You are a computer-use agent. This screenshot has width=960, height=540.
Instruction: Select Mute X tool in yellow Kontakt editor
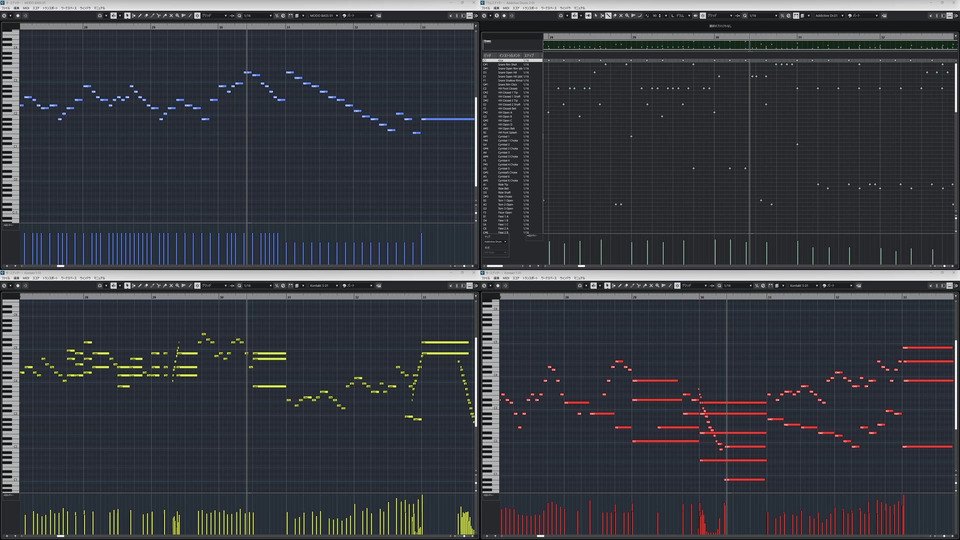click(x=171, y=285)
